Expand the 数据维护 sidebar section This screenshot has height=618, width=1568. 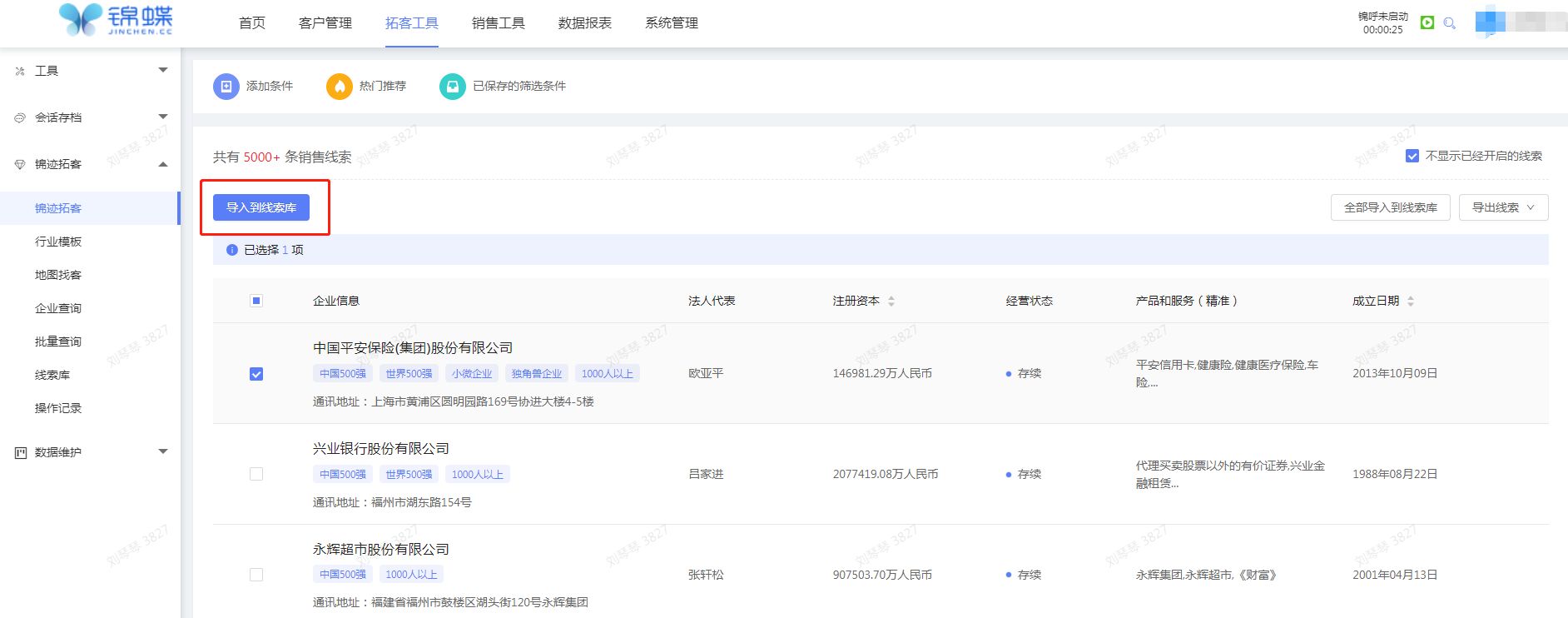pos(163,452)
